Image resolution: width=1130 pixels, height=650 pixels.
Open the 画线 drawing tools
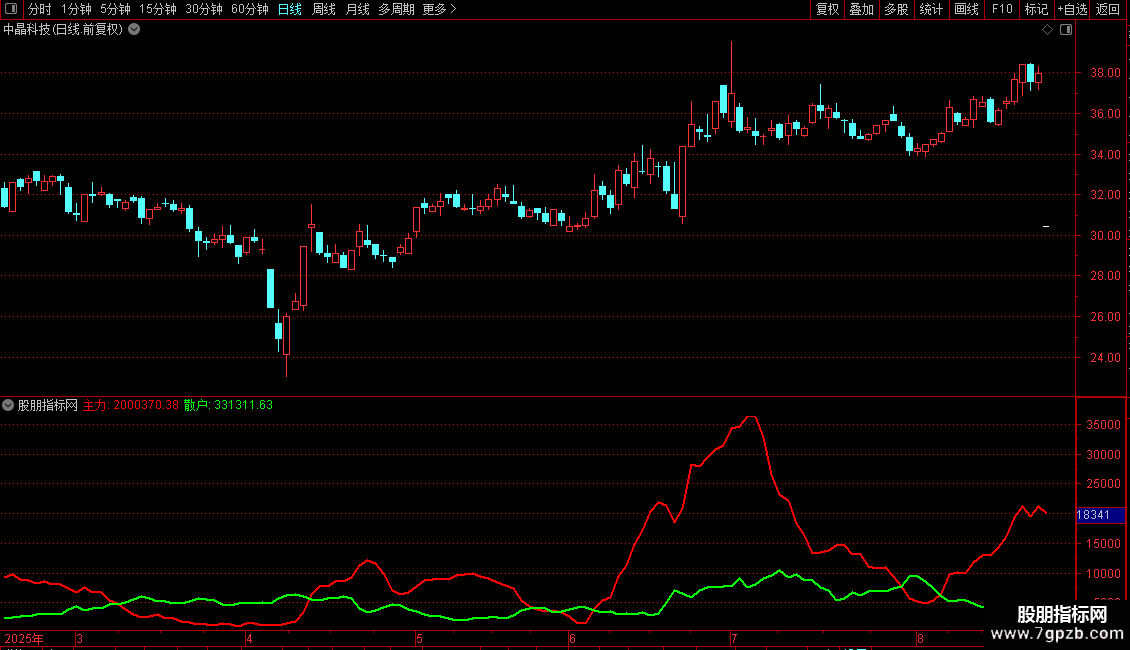click(x=966, y=9)
